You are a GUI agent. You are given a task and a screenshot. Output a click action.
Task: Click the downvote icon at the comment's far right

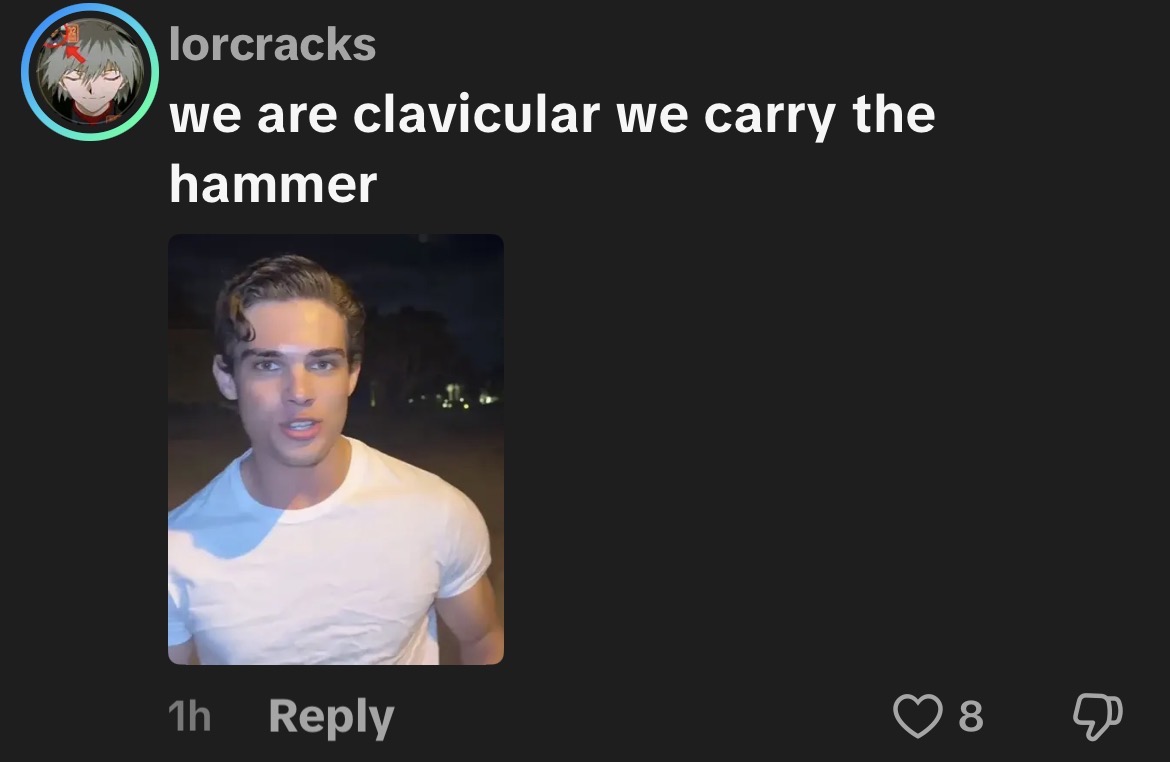1098,716
